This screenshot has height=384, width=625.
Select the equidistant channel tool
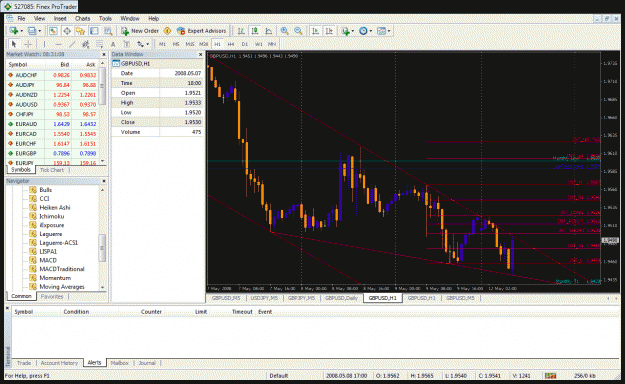[85, 44]
